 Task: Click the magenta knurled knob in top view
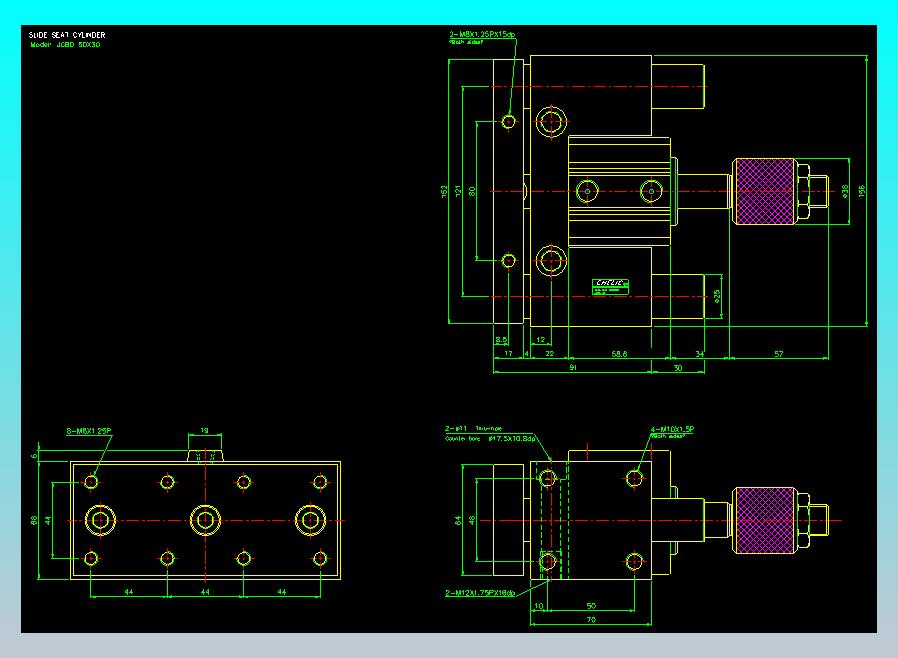click(763, 191)
